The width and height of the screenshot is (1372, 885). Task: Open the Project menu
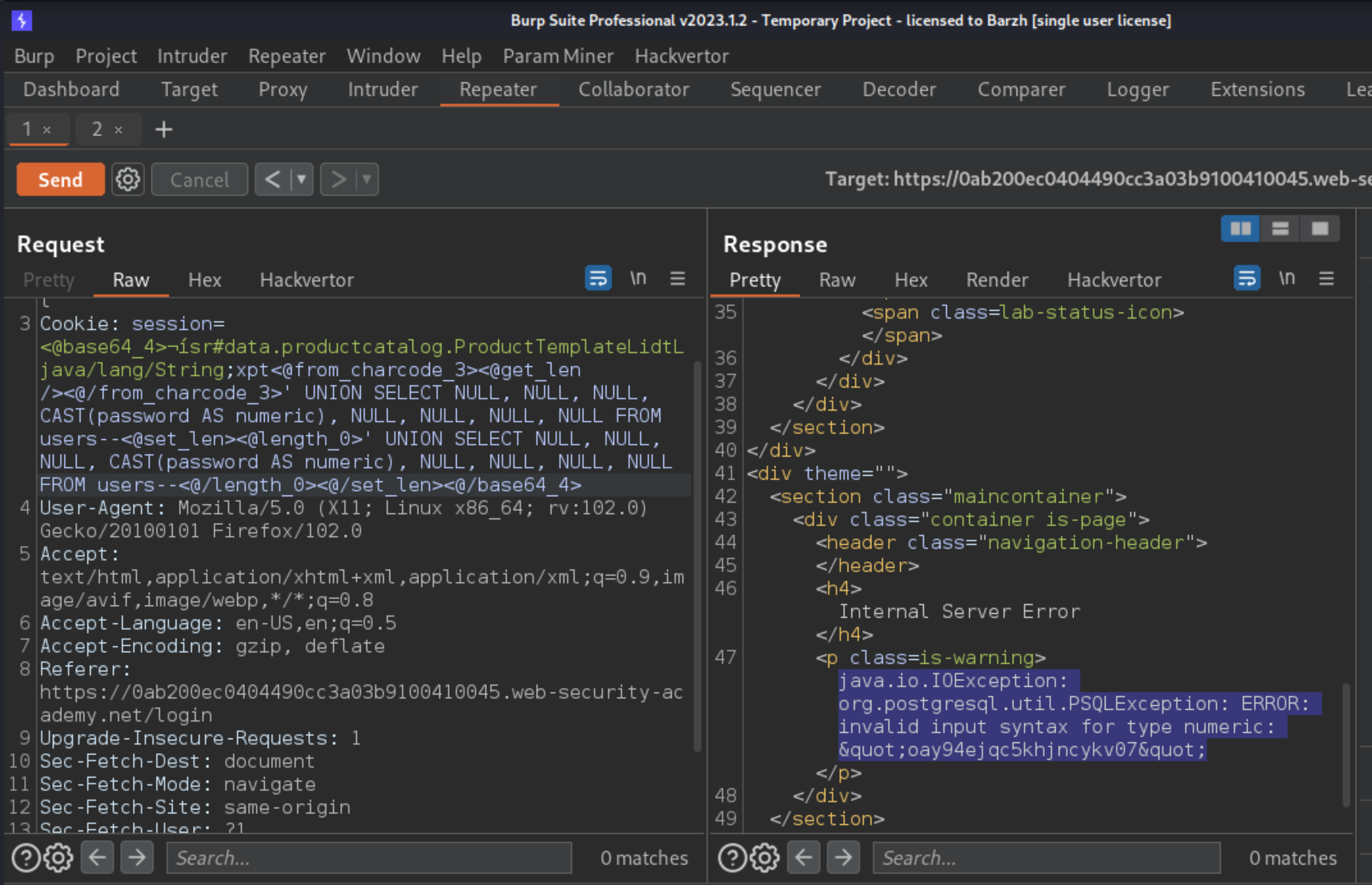click(x=106, y=56)
